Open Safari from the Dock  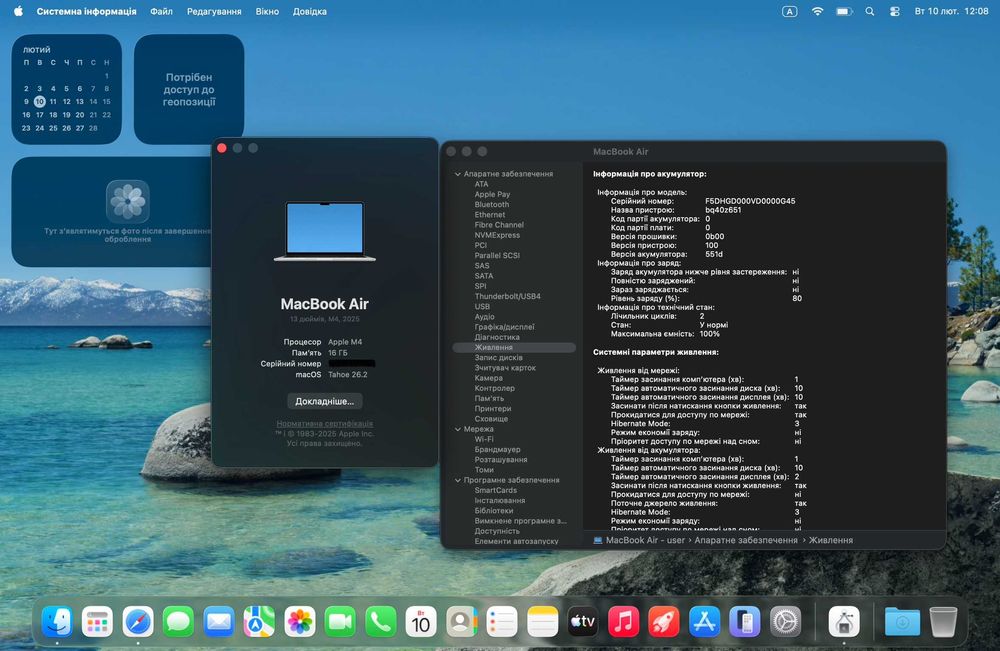point(138,622)
